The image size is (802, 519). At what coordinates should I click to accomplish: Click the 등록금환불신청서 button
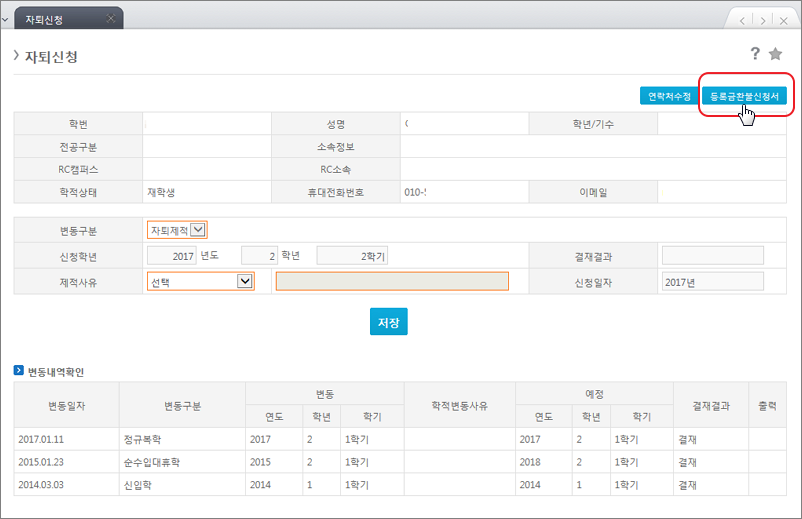pyautogui.click(x=745, y=96)
